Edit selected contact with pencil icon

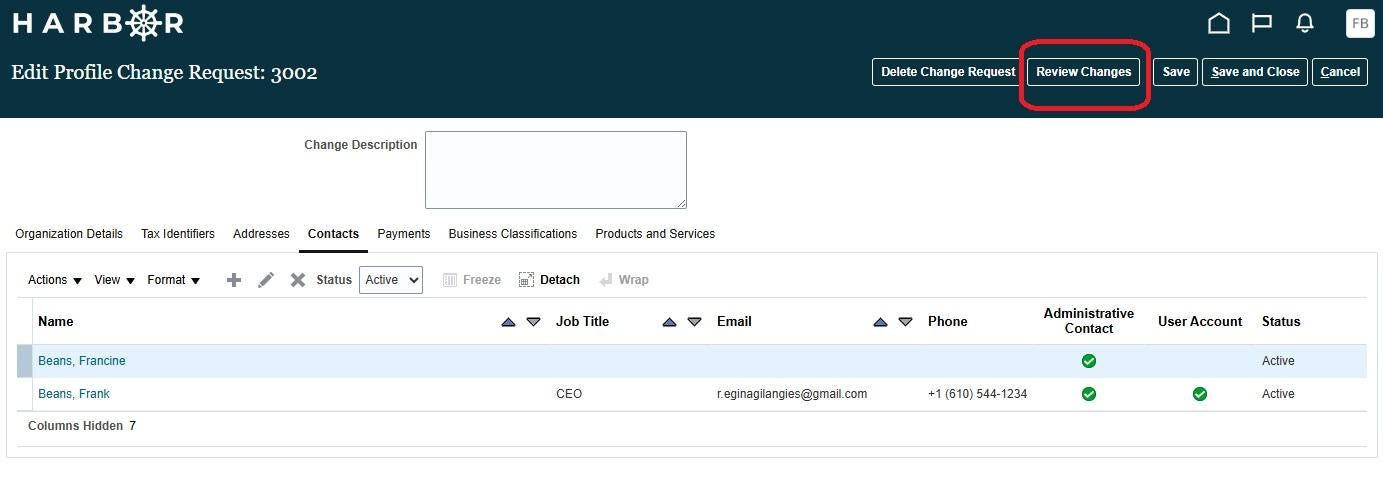pyautogui.click(x=266, y=280)
